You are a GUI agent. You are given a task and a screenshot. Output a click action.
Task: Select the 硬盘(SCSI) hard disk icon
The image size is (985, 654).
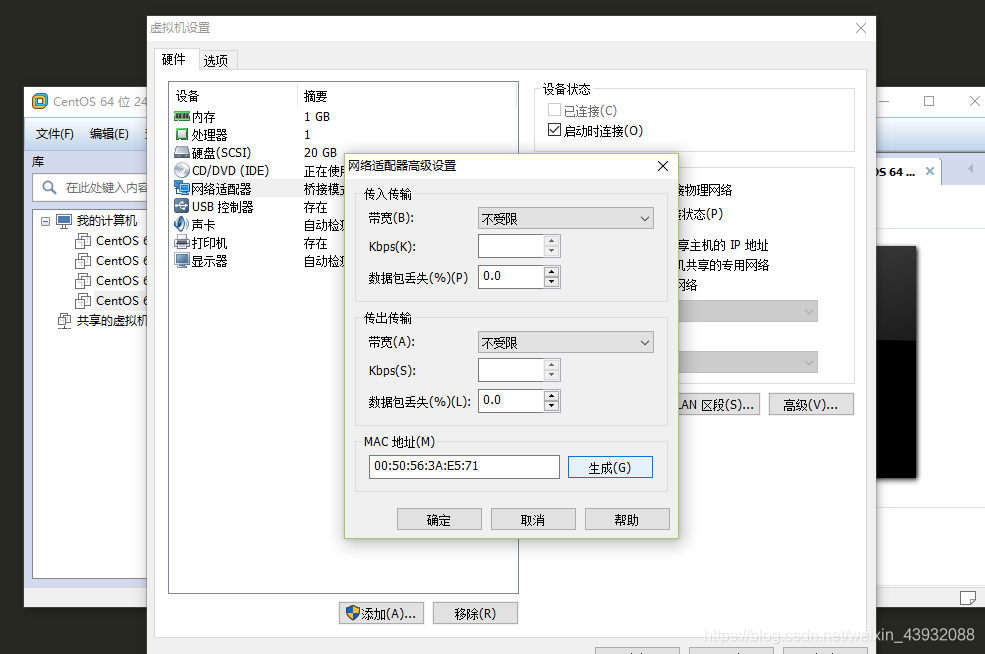tap(182, 153)
